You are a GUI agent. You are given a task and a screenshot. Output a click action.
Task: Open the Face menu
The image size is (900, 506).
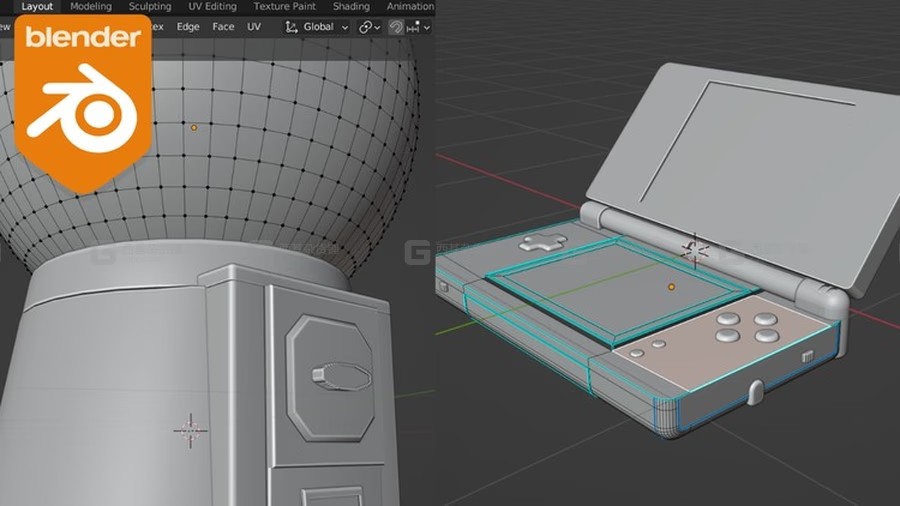[x=223, y=27]
